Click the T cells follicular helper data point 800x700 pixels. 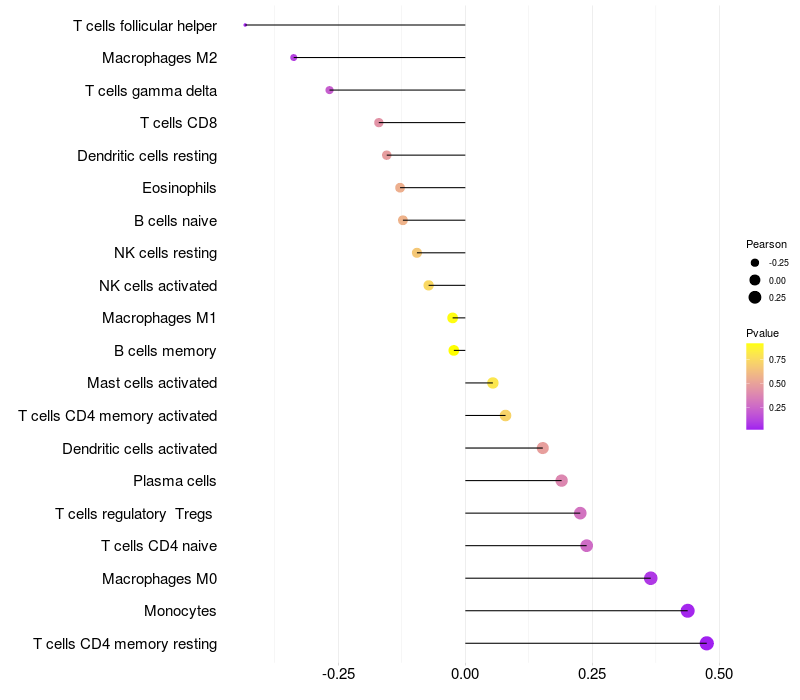tap(245, 25)
